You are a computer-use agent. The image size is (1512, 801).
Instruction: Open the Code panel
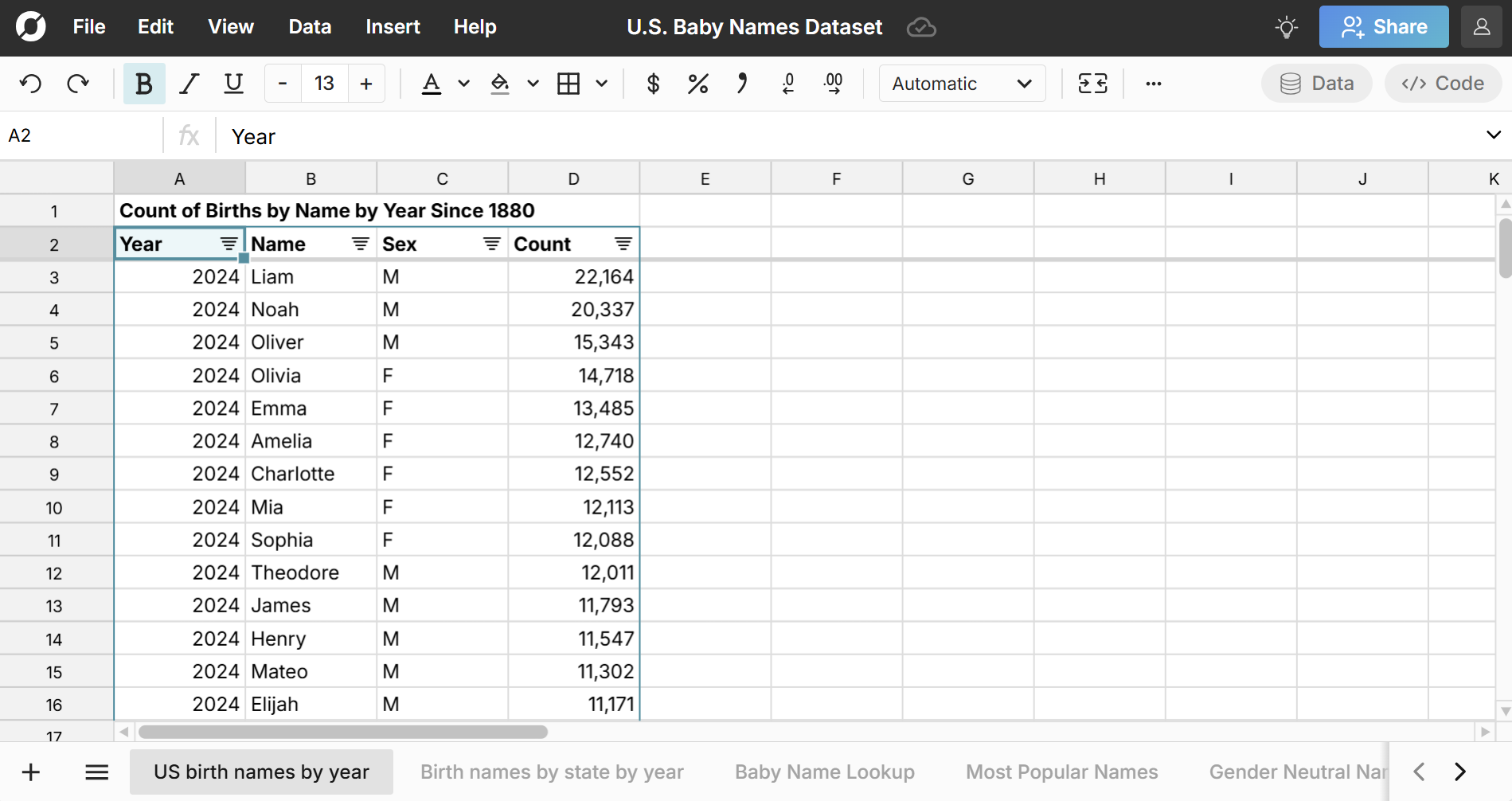[1442, 83]
